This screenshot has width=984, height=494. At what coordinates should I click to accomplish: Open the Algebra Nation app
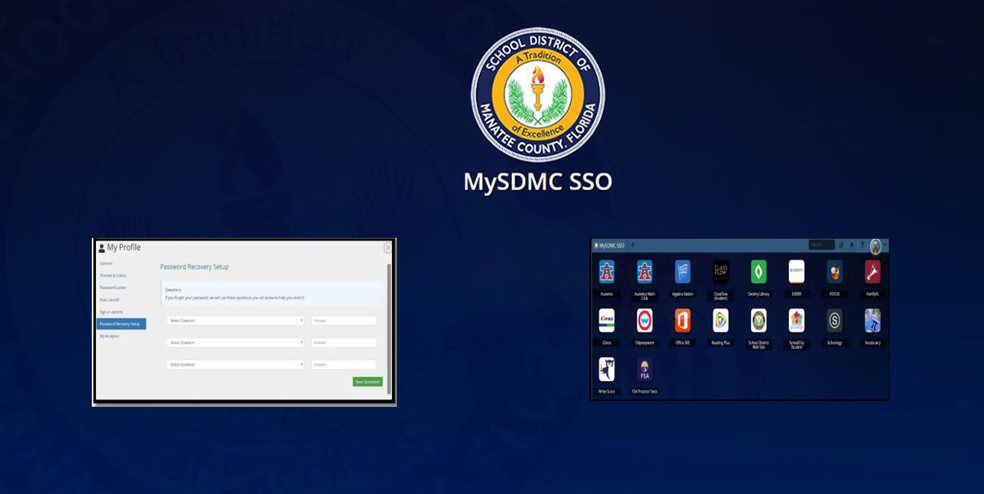pos(682,272)
